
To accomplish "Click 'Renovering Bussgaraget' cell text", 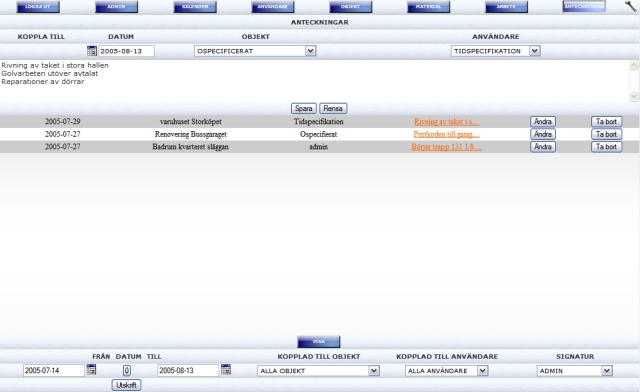I will (191, 134).
